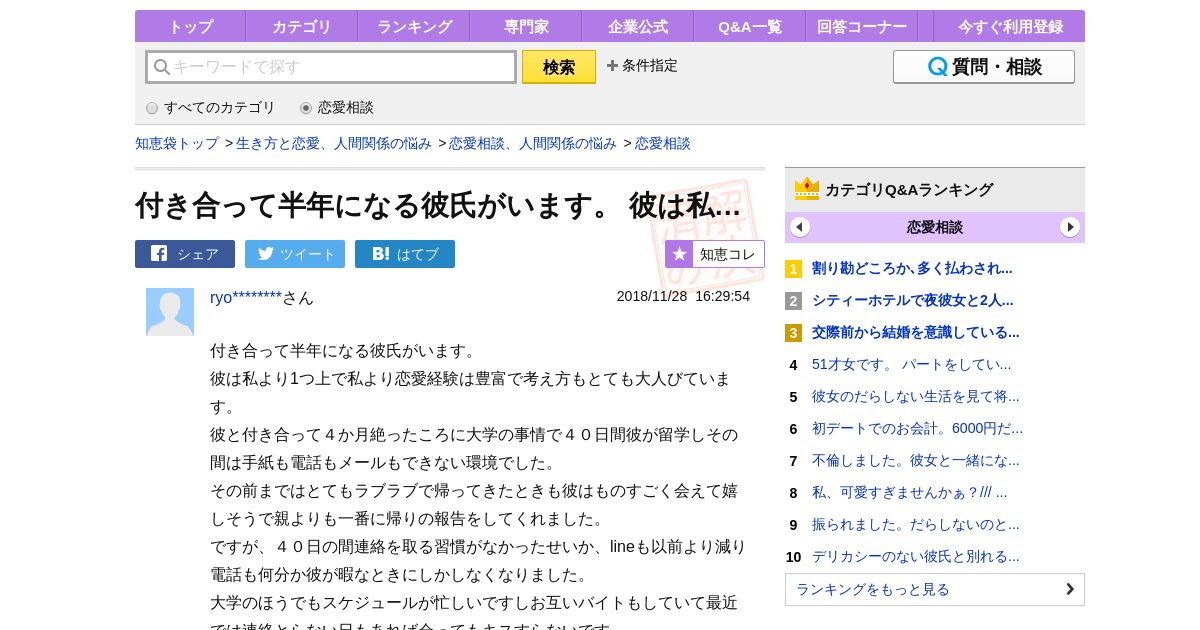Click the question title heading
Viewport: 1200px width, 630px height.
tap(438, 205)
